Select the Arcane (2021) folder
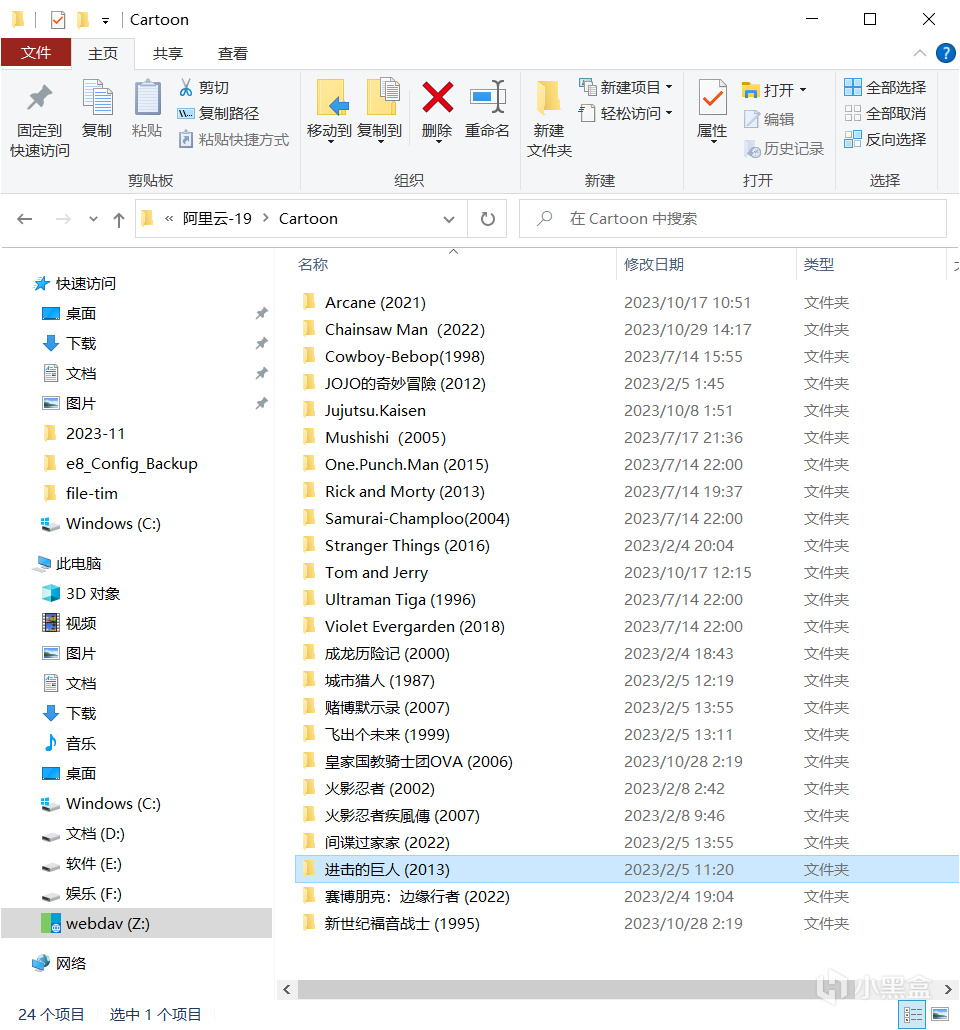The image size is (960, 1030). pos(375,303)
